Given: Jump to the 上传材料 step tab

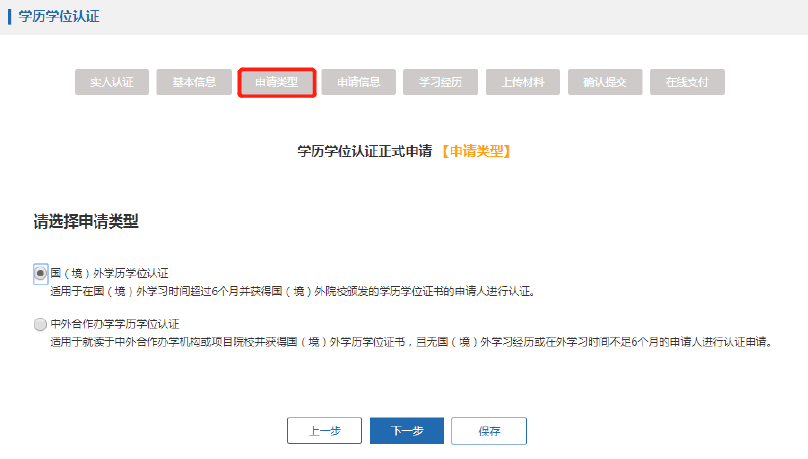Looking at the screenshot, I should pos(523,82).
